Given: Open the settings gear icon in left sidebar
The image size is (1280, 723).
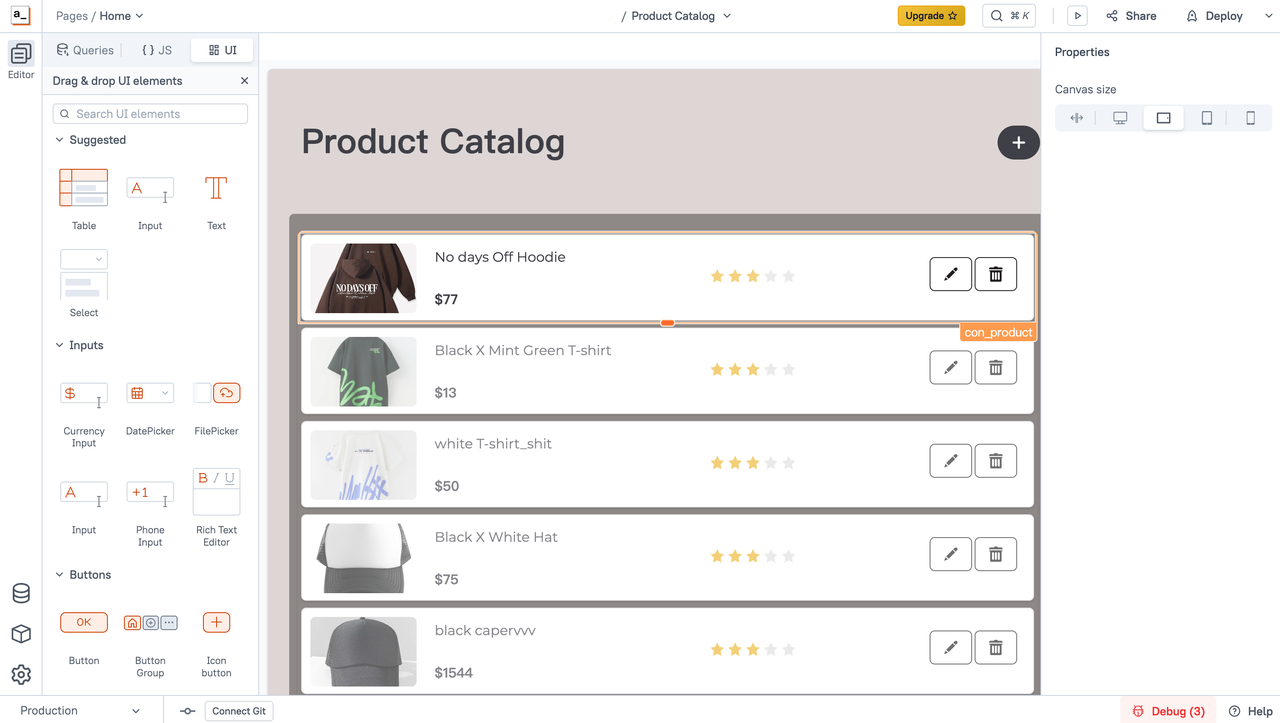Looking at the screenshot, I should [21, 674].
